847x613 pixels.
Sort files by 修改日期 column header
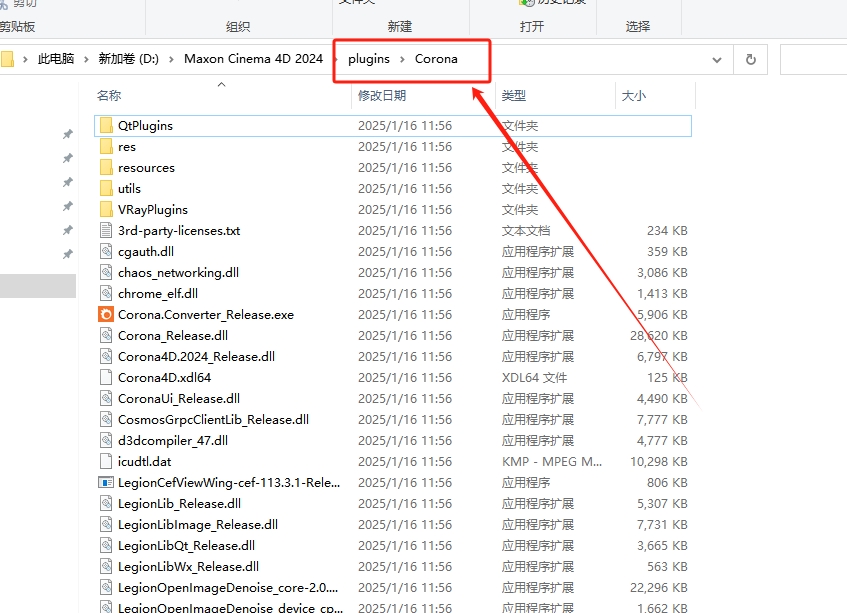[382, 96]
